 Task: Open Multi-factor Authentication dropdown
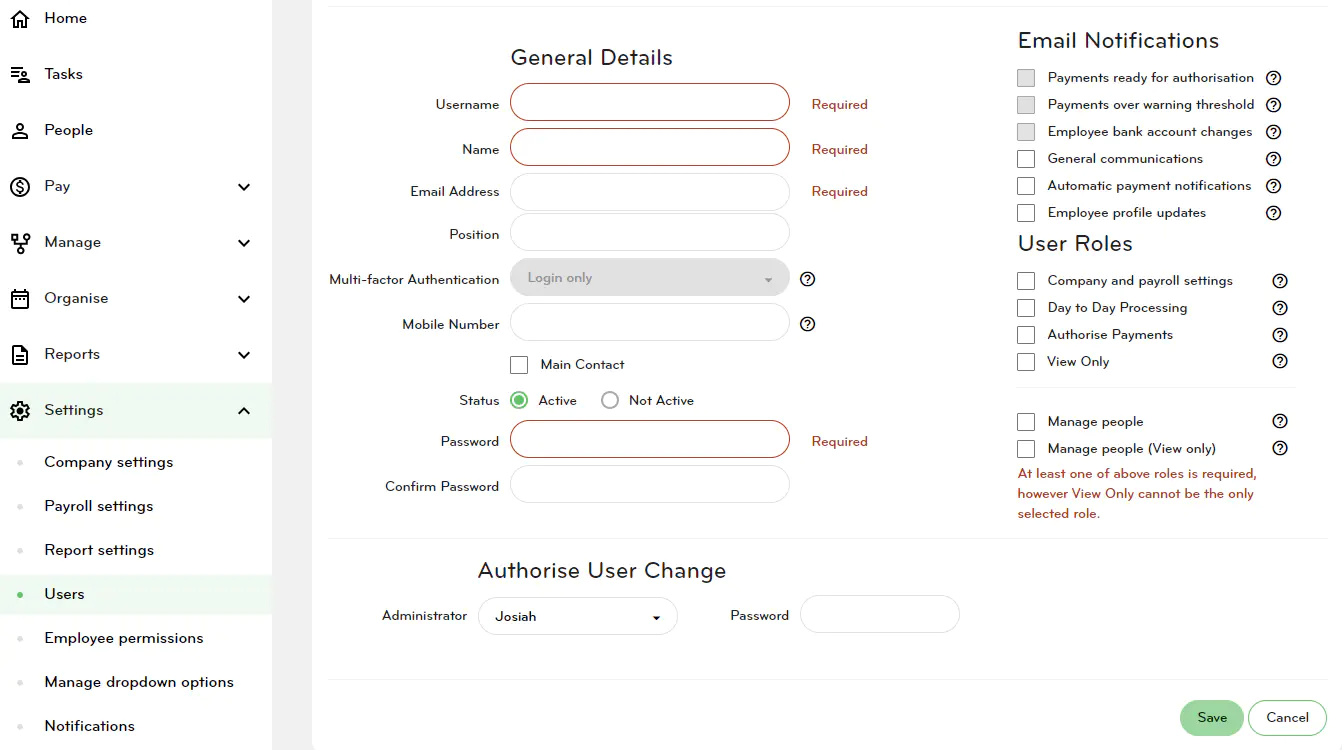(x=650, y=277)
